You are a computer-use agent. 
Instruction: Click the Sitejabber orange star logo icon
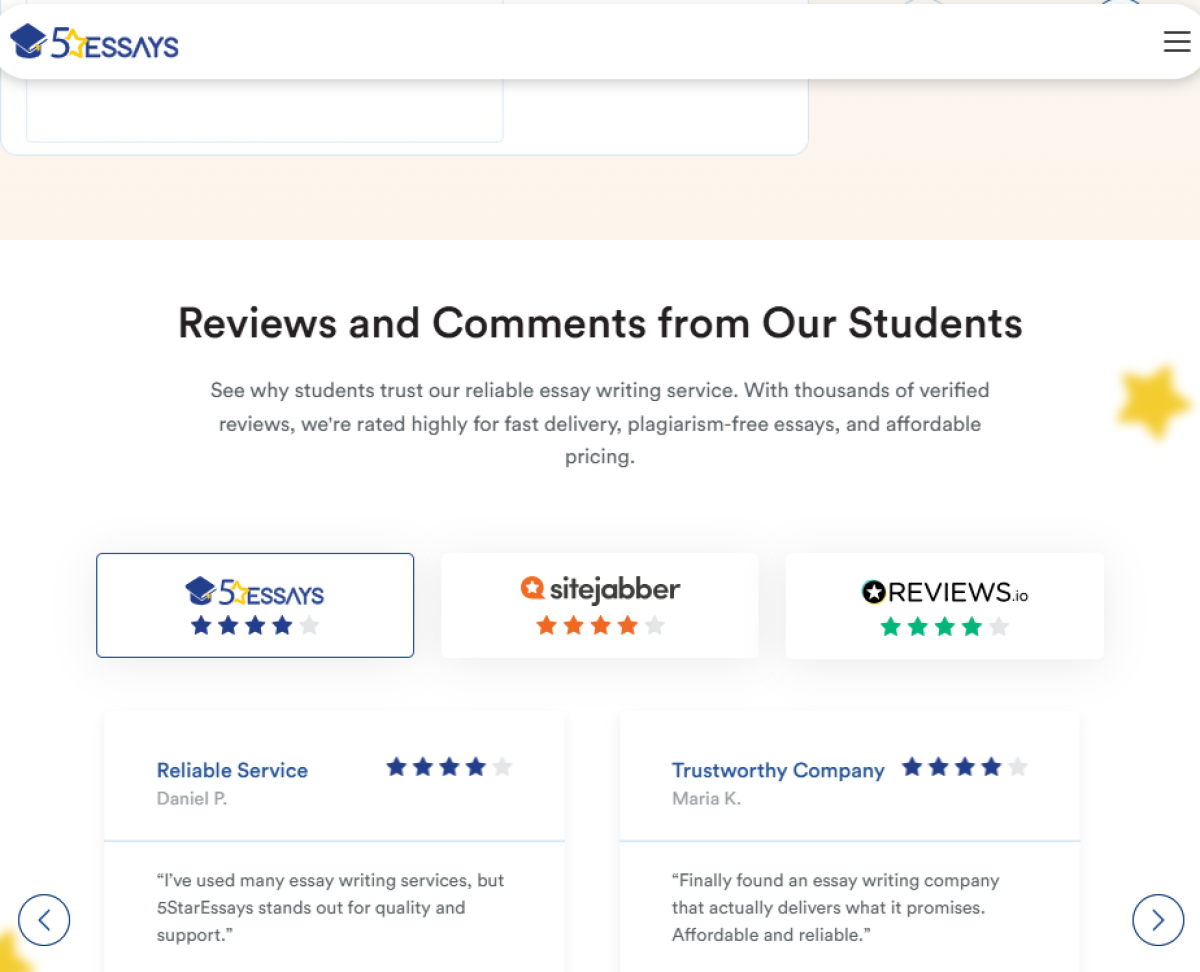tap(532, 588)
